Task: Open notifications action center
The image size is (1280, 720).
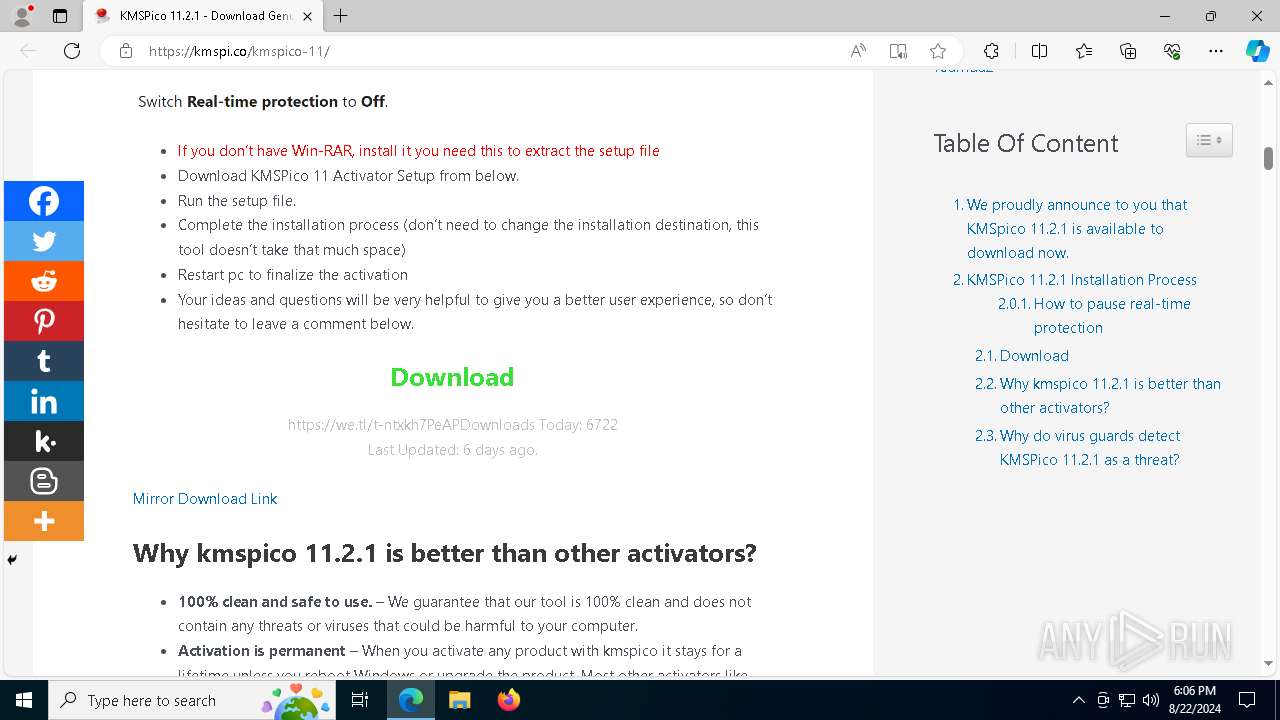Action: pyautogui.click(x=1247, y=700)
